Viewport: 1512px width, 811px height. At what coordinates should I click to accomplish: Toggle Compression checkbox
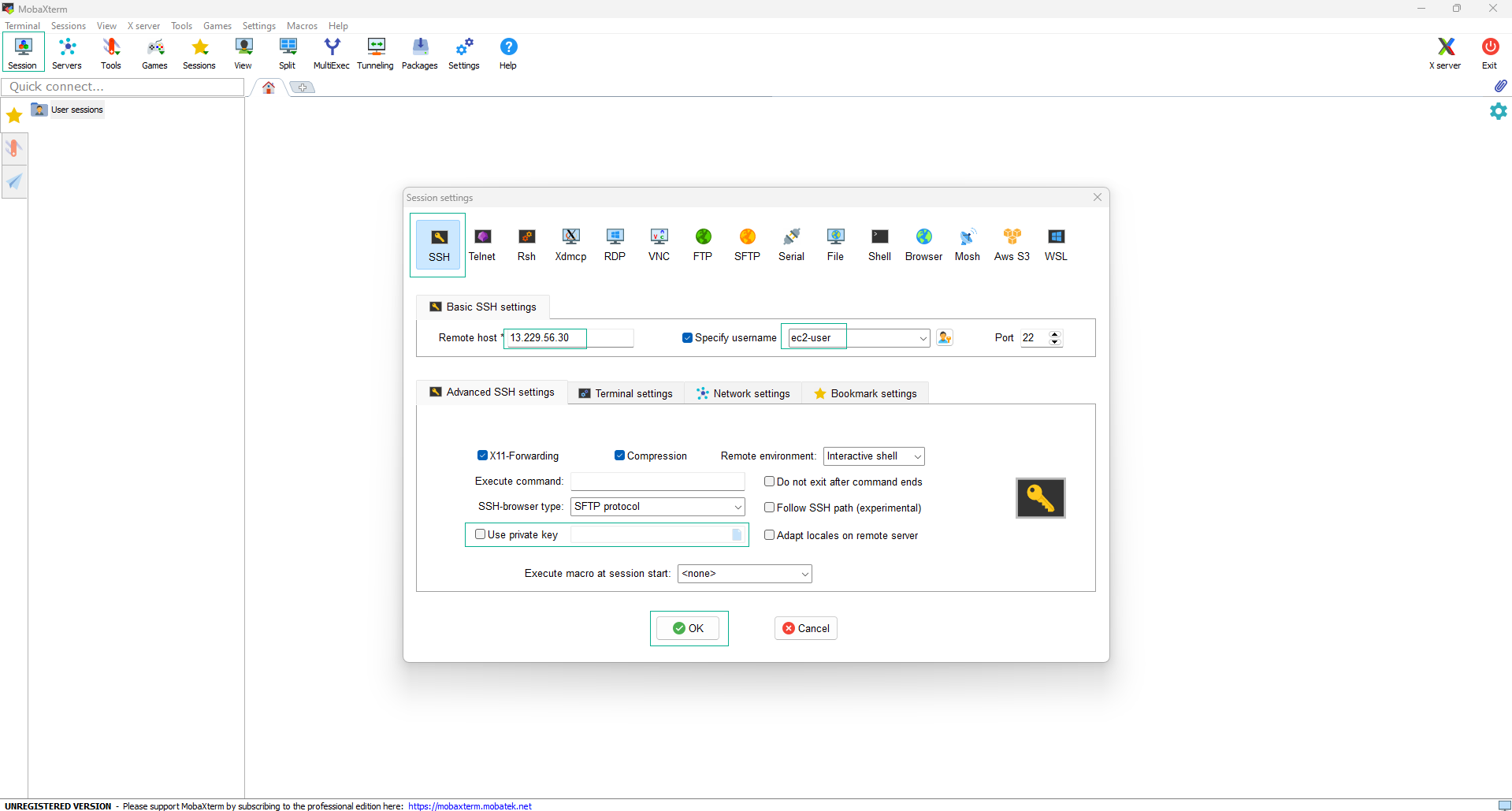(619, 456)
